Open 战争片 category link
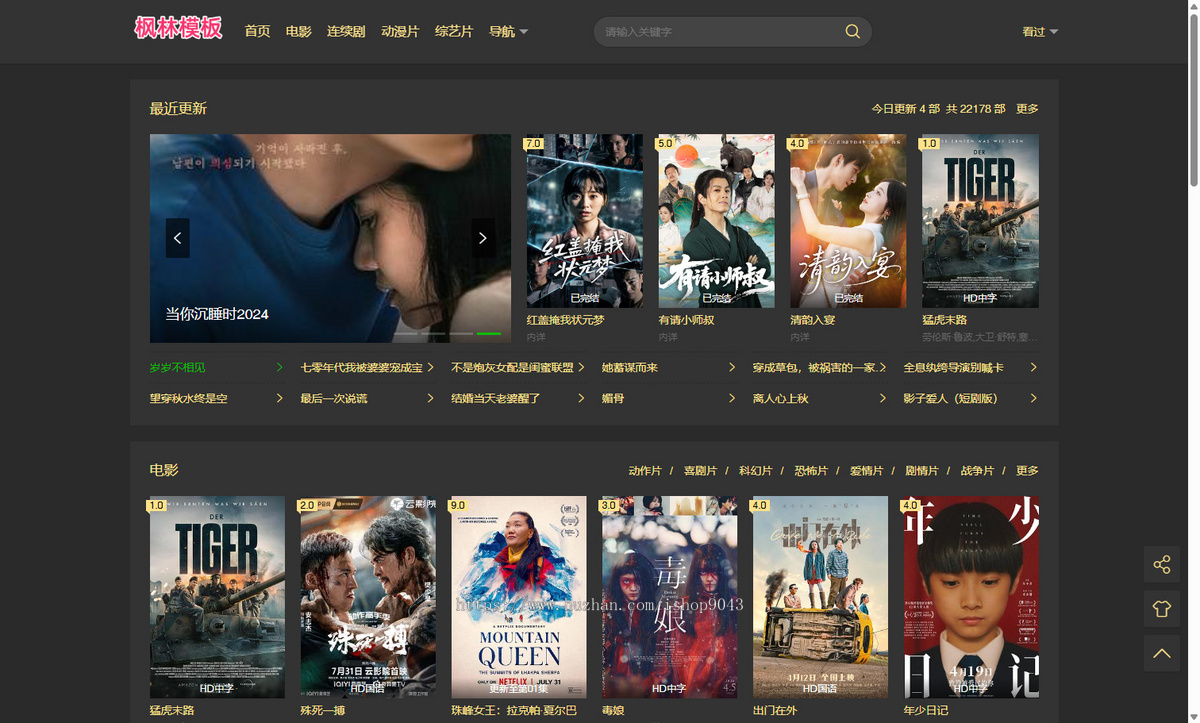This screenshot has width=1200, height=723. (977, 471)
